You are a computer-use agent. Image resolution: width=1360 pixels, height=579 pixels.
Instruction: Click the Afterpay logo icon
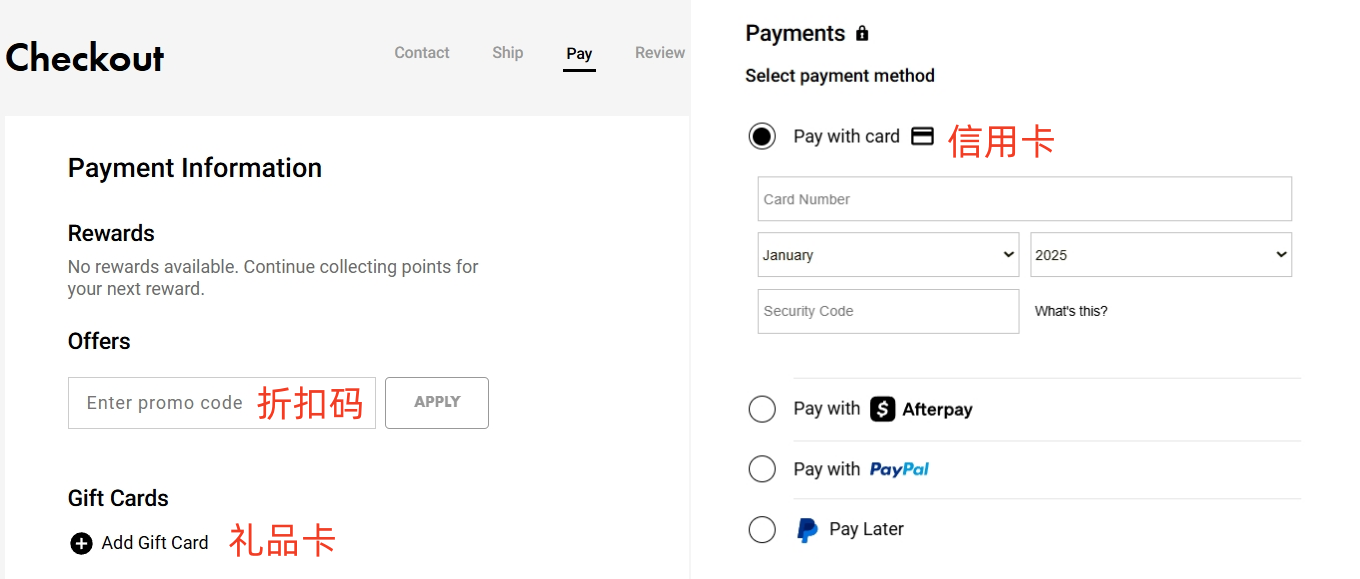pos(882,409)
